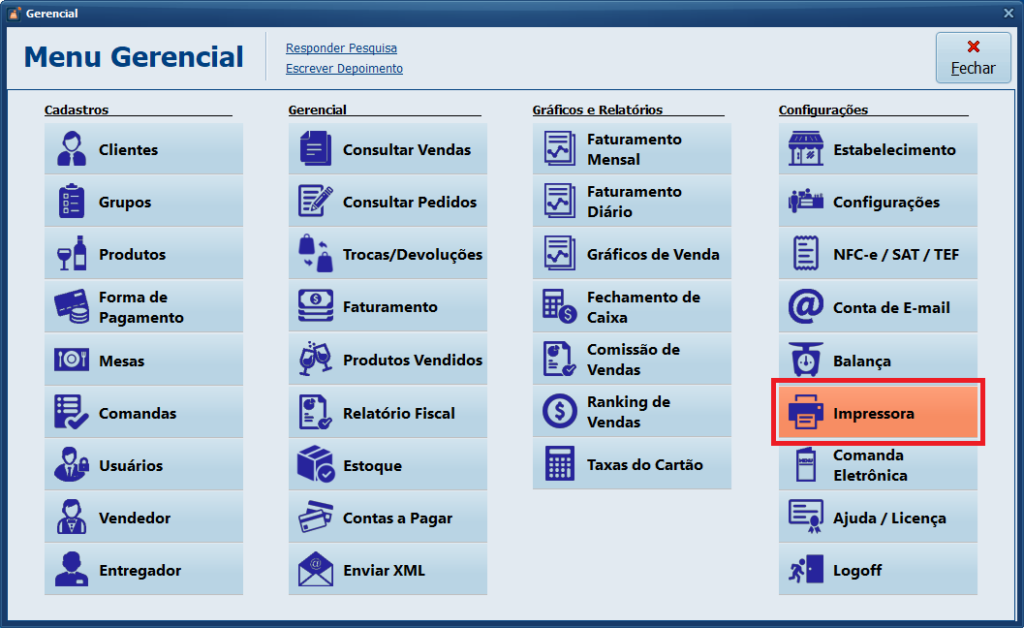Viewport: 1024px width, 628px height.
Task: Click the Enviar XML envelope icon
Action: pyautogui.click(x=316, y=570)
